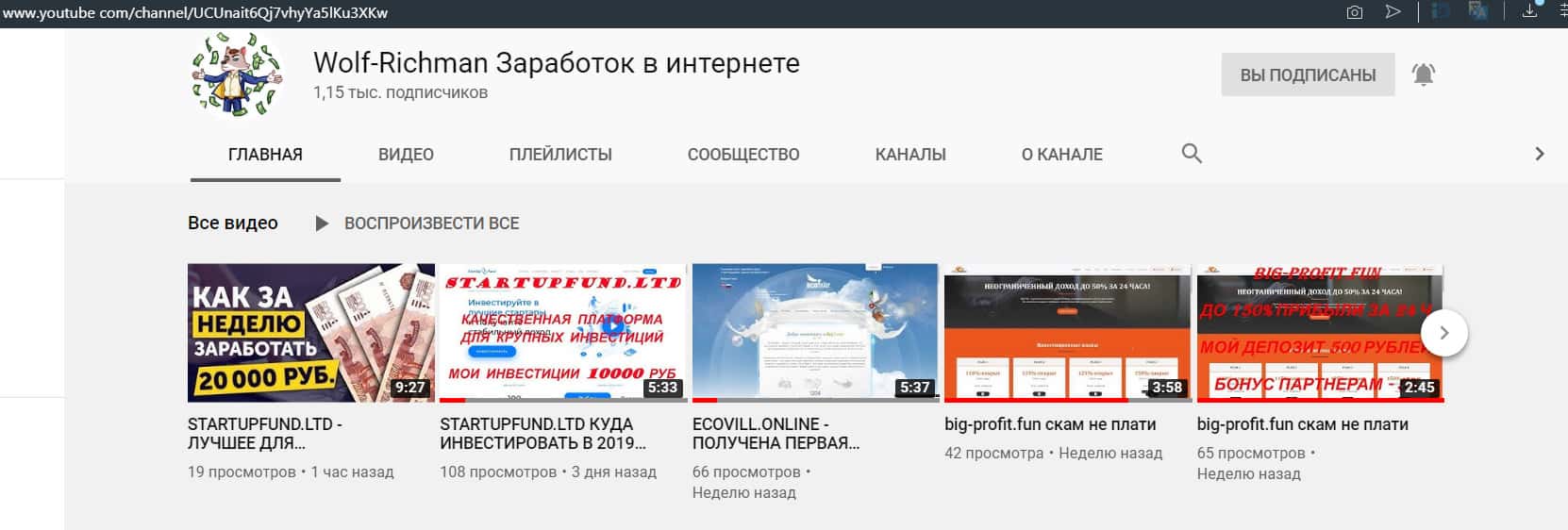Click title 'STARTUPFUND.LTD - ЛУЧШЕЕ ДЛЯ...'
1568x530 pixels.
[x=265, y=434]
